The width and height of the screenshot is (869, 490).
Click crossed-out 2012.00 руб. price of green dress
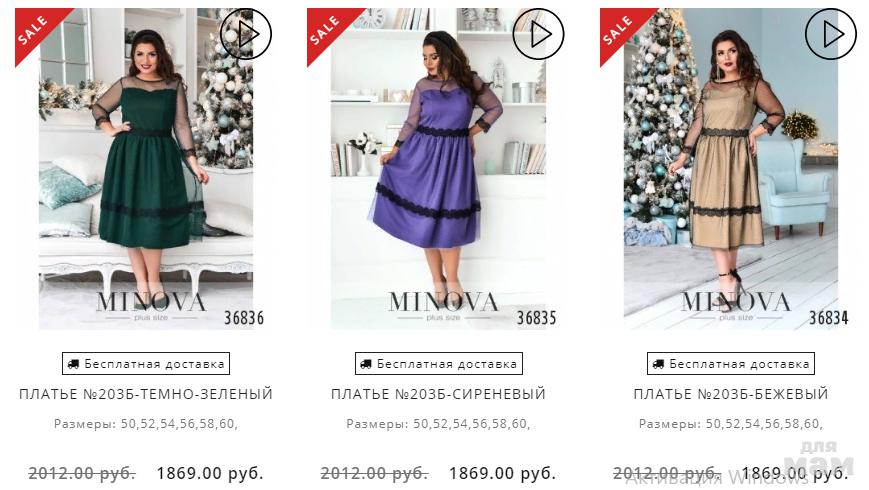[x=82, y=473]
